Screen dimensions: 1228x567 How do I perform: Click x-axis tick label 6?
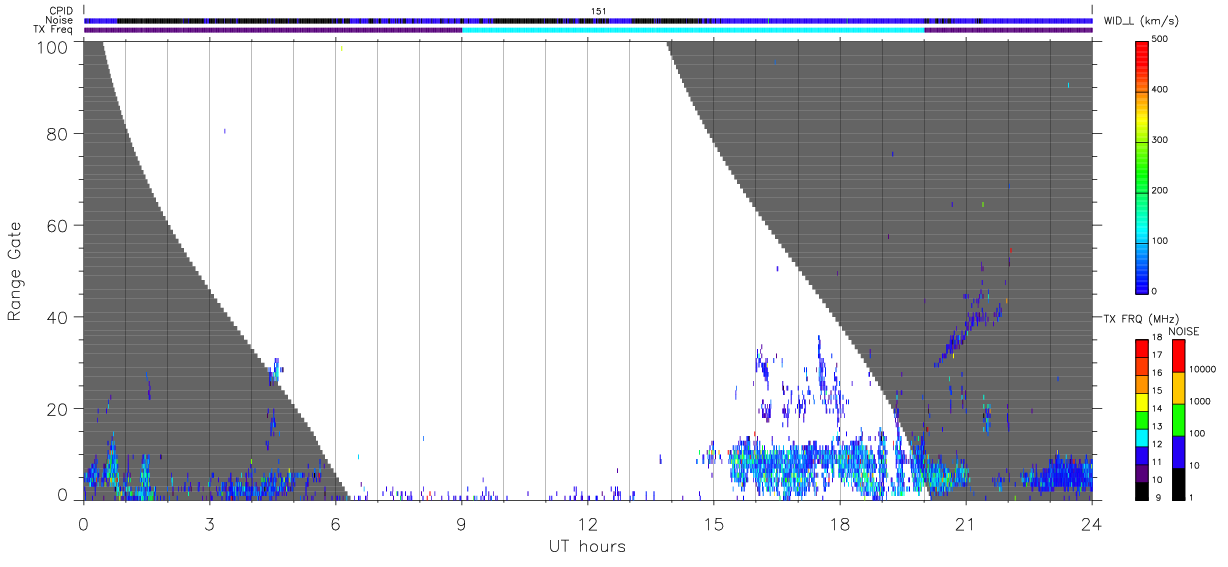pos(335,523)
